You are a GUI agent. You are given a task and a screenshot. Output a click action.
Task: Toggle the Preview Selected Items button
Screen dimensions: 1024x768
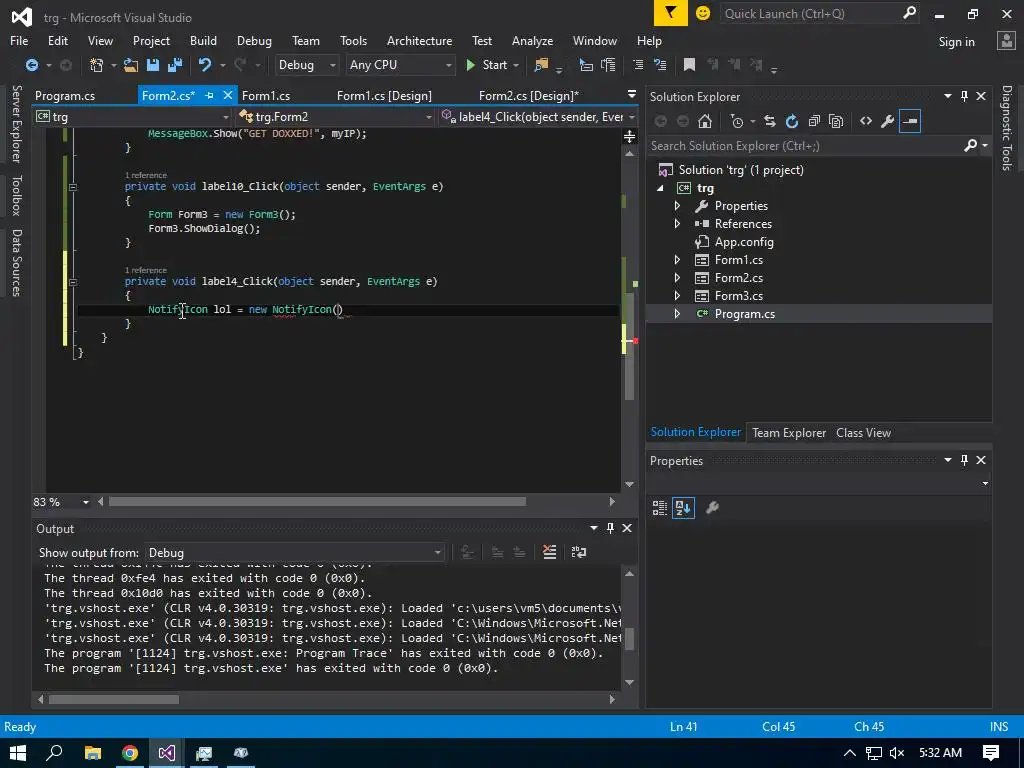click(910, 121)
